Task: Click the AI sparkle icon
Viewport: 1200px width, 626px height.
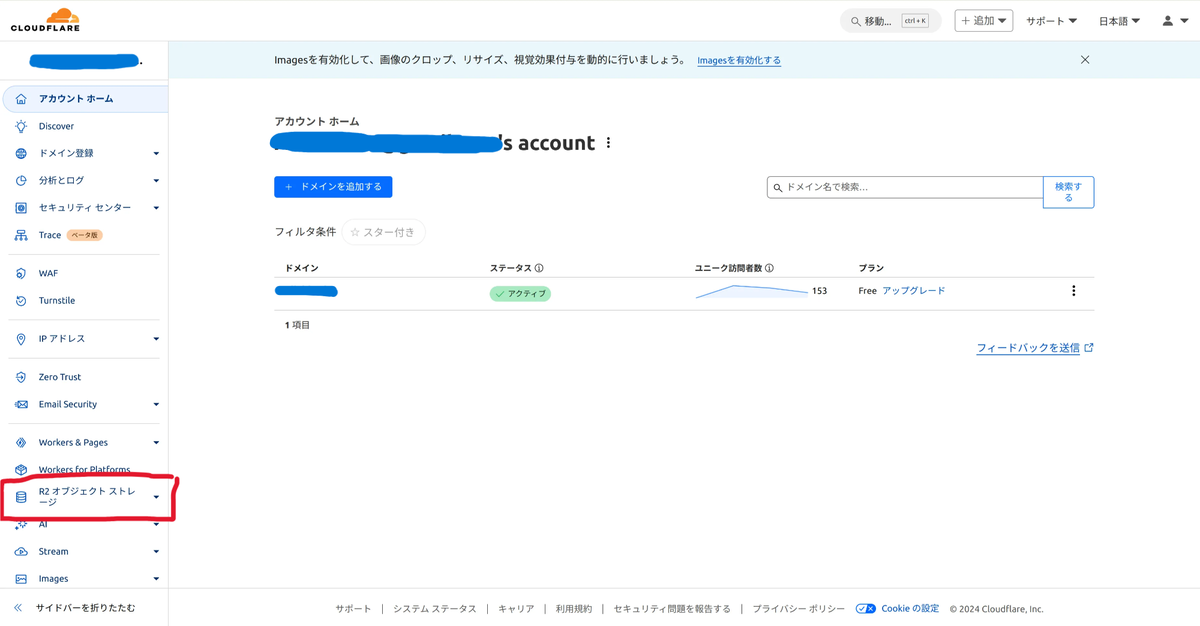Action: click(x=21, y=525)
